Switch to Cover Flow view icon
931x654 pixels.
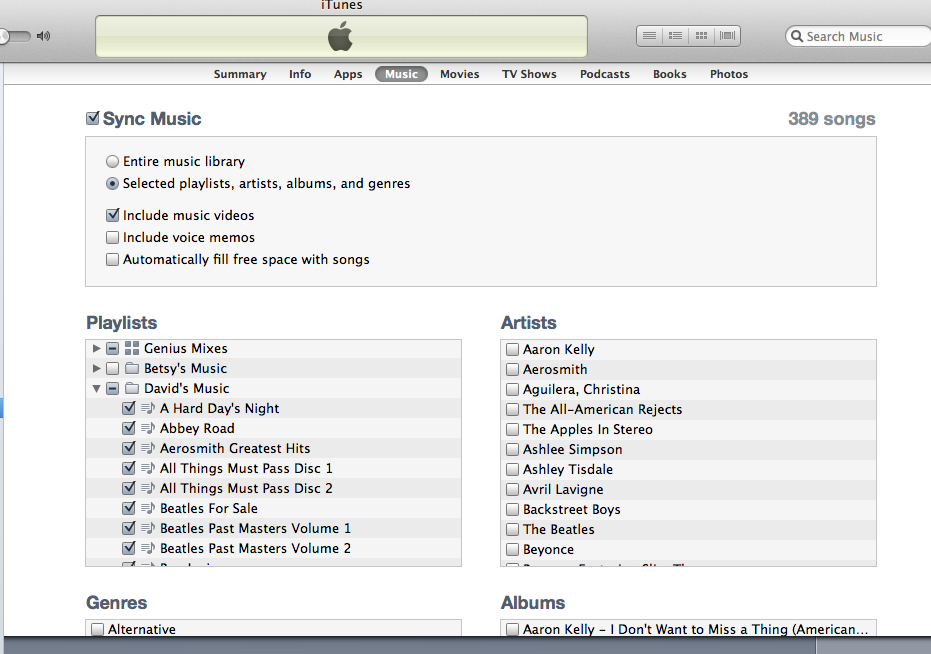pos(727,36)
